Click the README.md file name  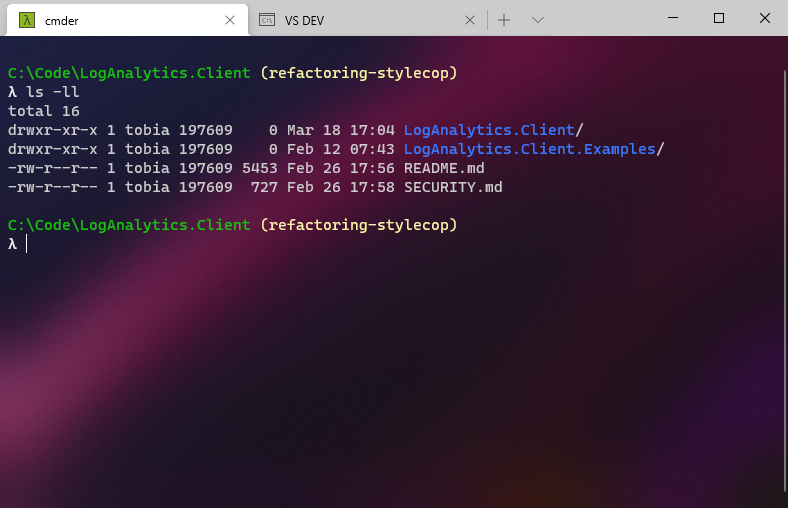[444, 168]
